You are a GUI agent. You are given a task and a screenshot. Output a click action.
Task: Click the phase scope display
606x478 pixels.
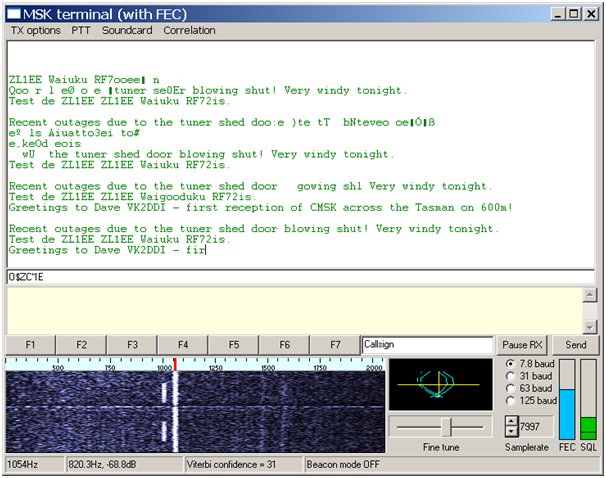(x=441, y=384)
